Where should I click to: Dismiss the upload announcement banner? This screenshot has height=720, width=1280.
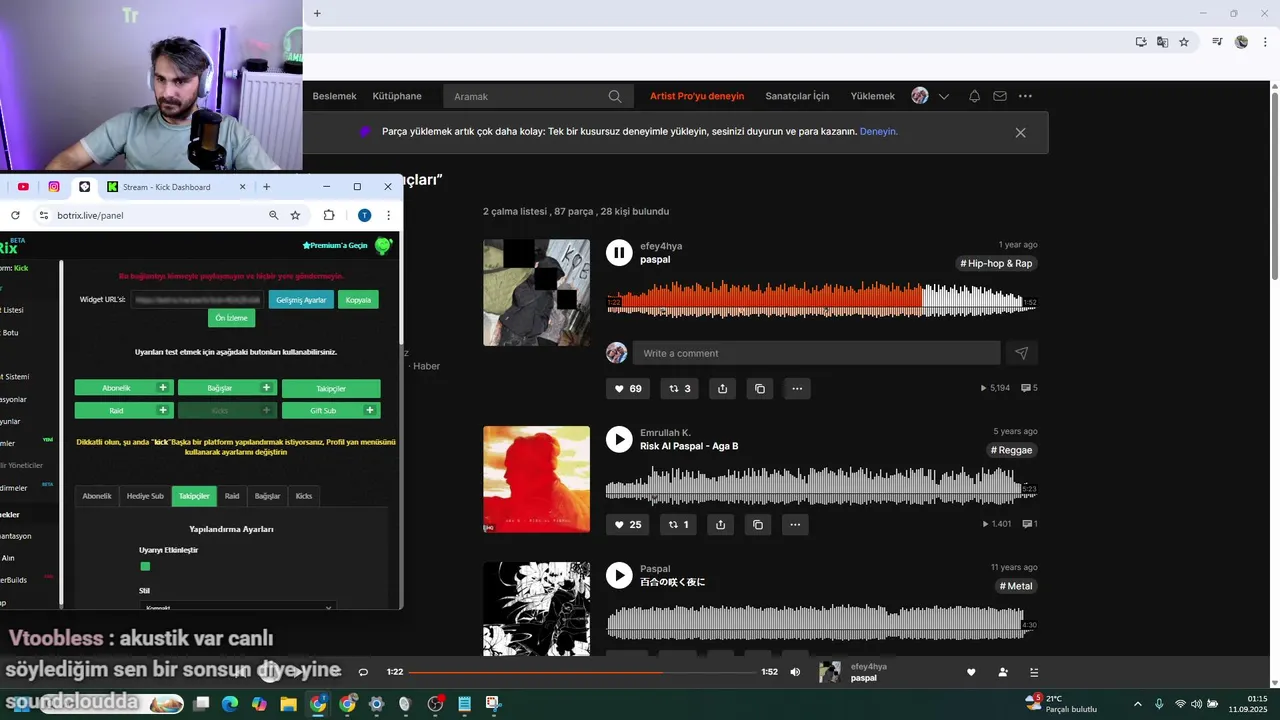[1020, 132]
